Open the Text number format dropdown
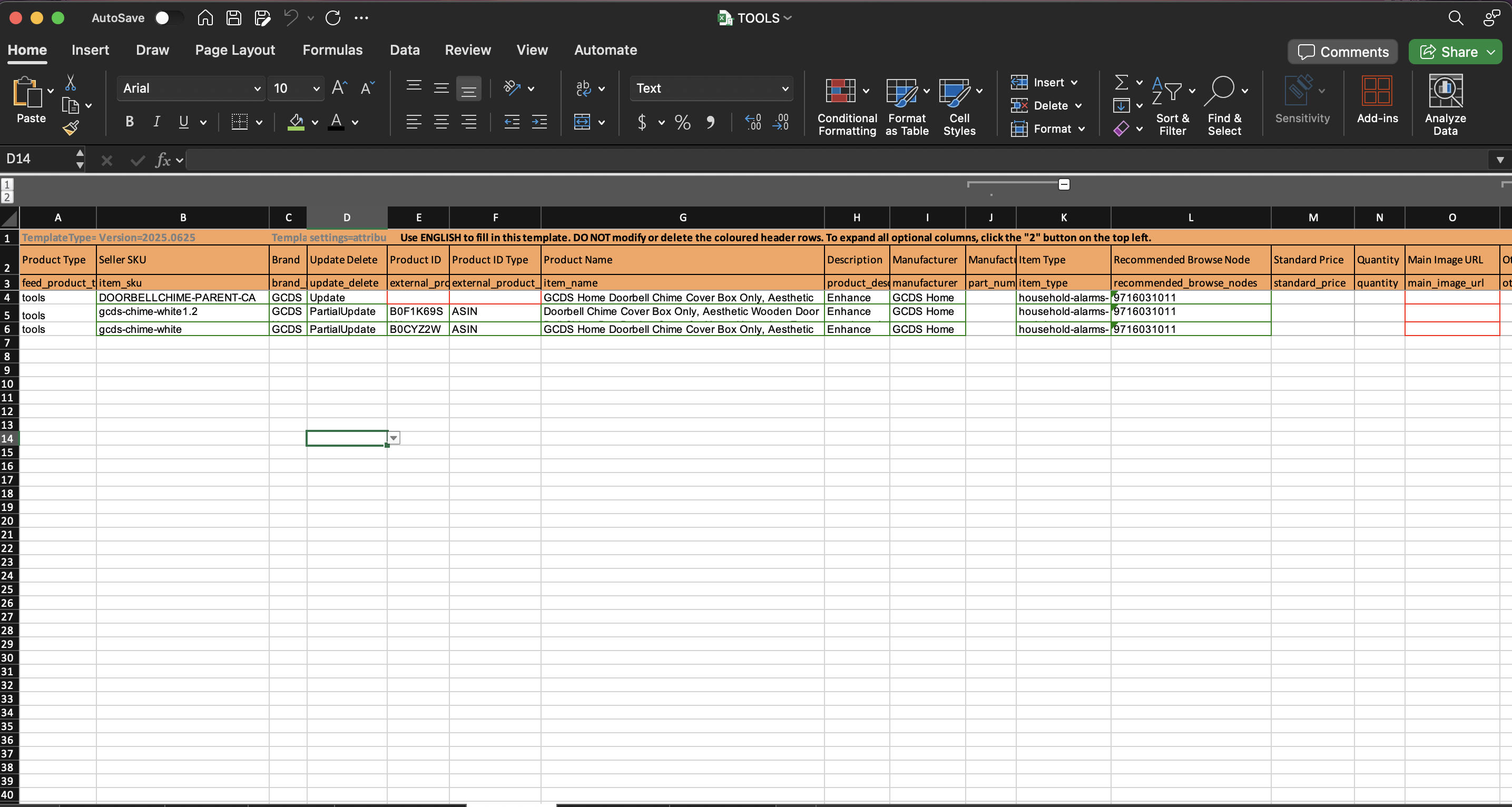Screen dimensions: 1512x807 (x=784, y=88)
